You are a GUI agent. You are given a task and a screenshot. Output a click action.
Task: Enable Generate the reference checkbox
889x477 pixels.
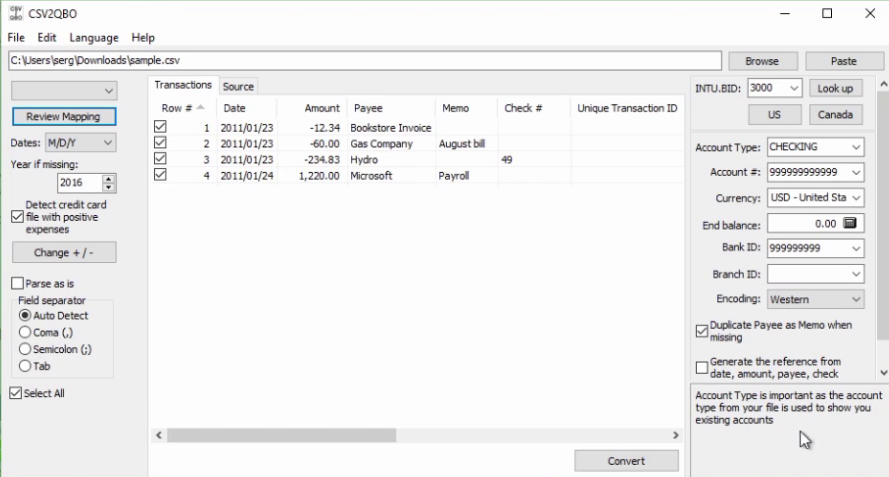[x=702, y=368]
